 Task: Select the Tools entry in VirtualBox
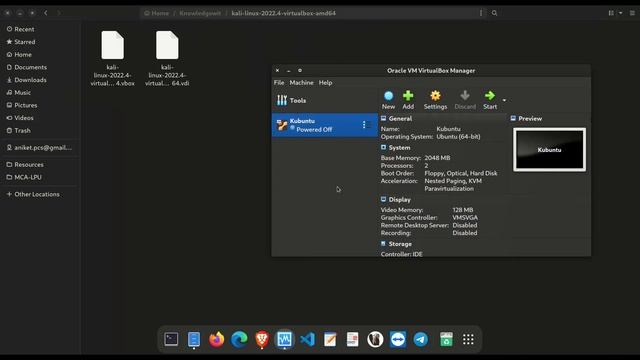325,100
